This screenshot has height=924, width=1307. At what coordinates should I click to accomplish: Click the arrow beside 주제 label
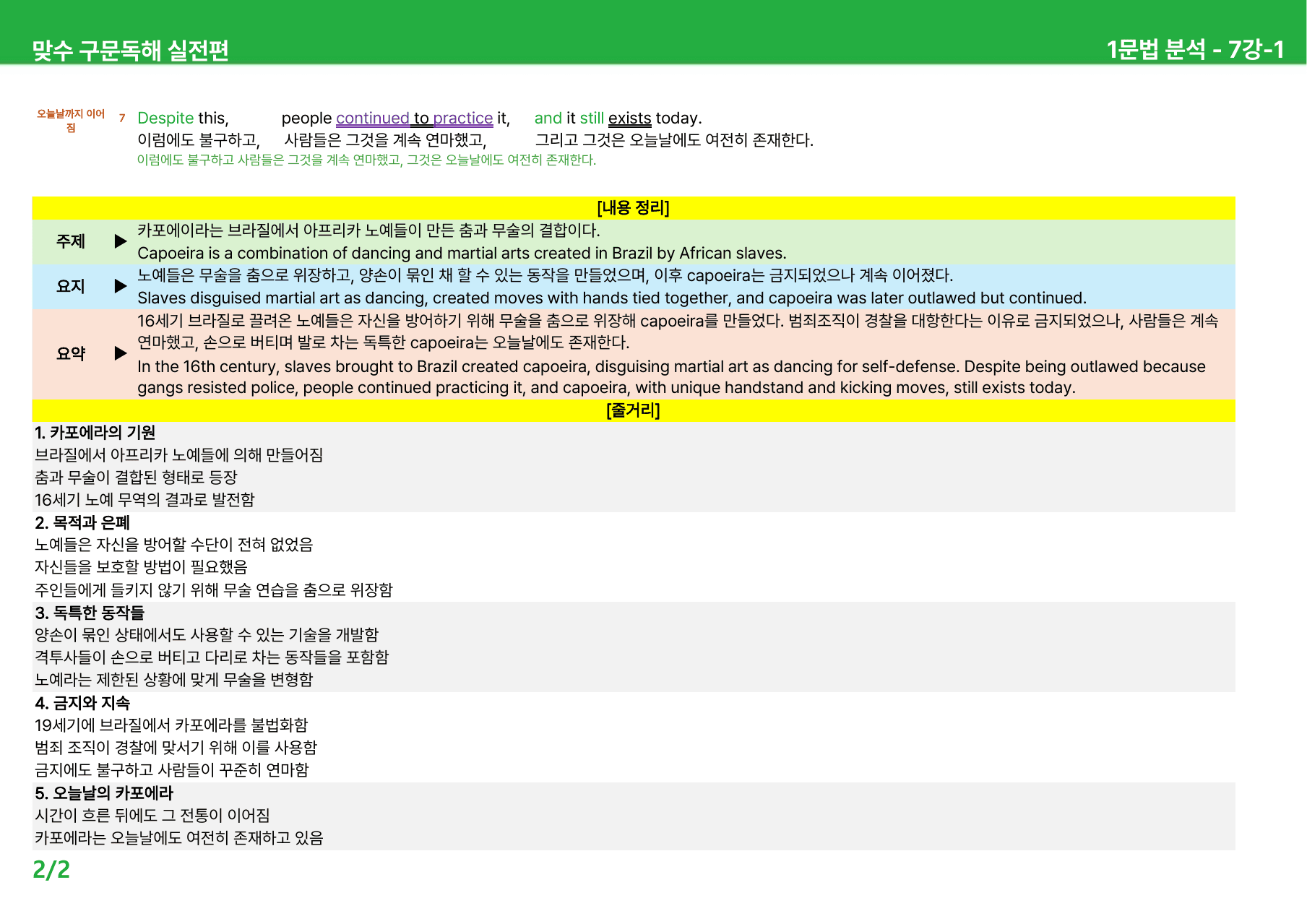click(121, 241)
